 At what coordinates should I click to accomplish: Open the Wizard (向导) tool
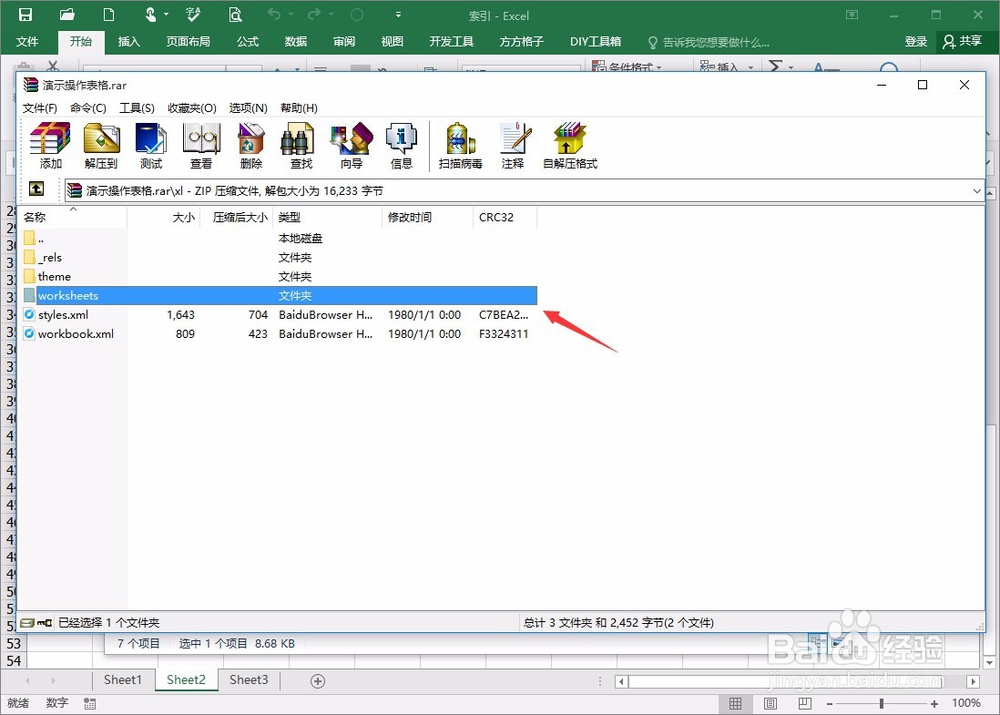tap(351, 146)
